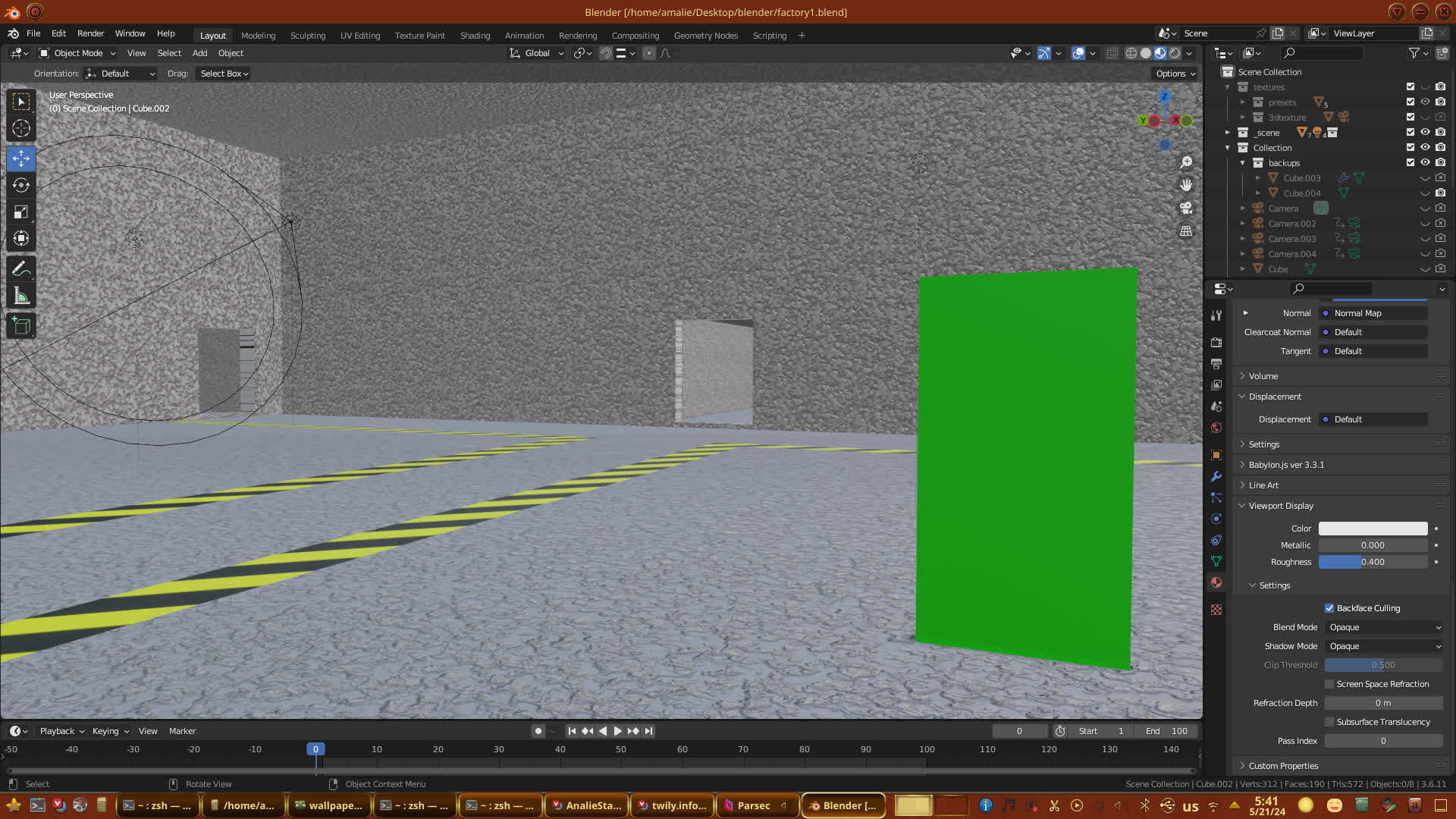
Task: Select the Rotate tool
Action: pos(21,185)
